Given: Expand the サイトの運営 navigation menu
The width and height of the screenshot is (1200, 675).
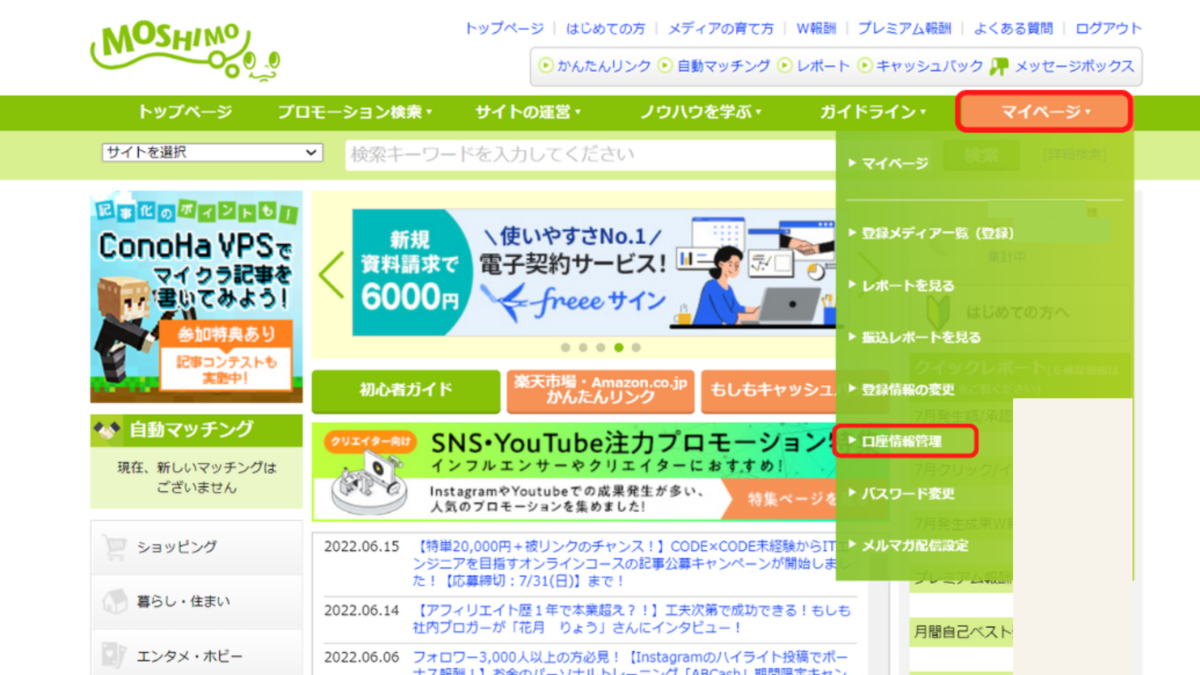Looking at the screenshot, I should (x=528, y=112).
